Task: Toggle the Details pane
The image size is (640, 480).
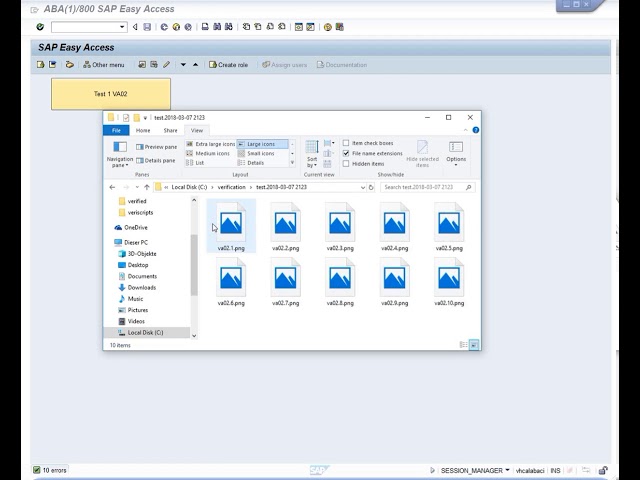Action: click(156, 160)
